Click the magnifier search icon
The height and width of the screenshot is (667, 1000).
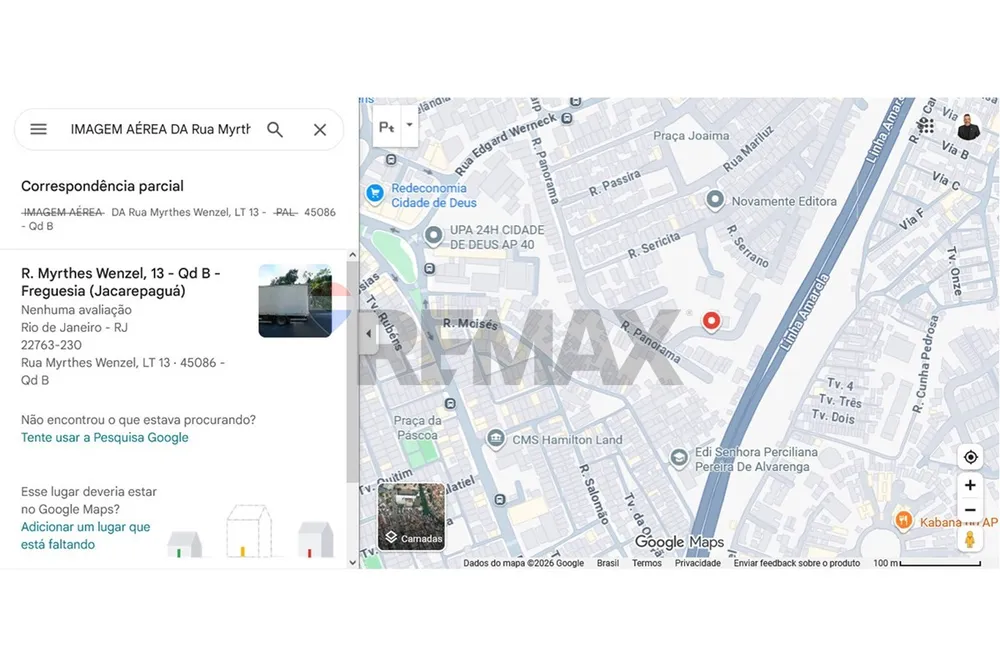coord(275,129)
